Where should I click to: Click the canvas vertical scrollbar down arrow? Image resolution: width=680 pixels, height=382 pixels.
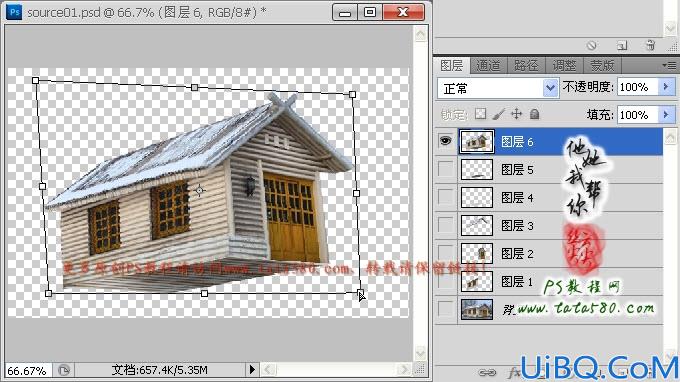(420, 353)
